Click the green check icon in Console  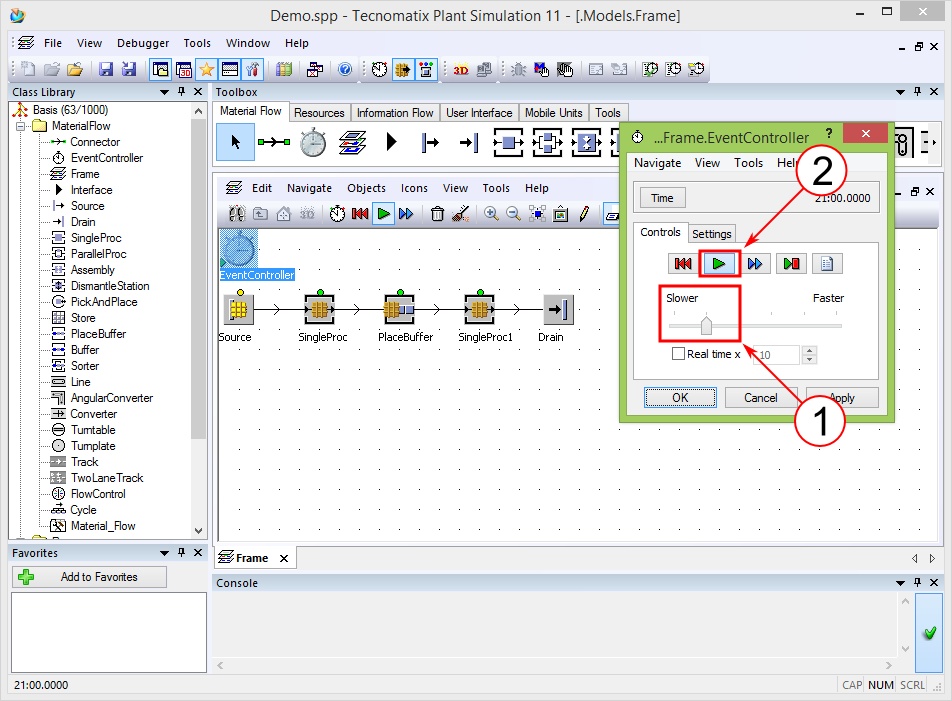[x=930, y=633]
